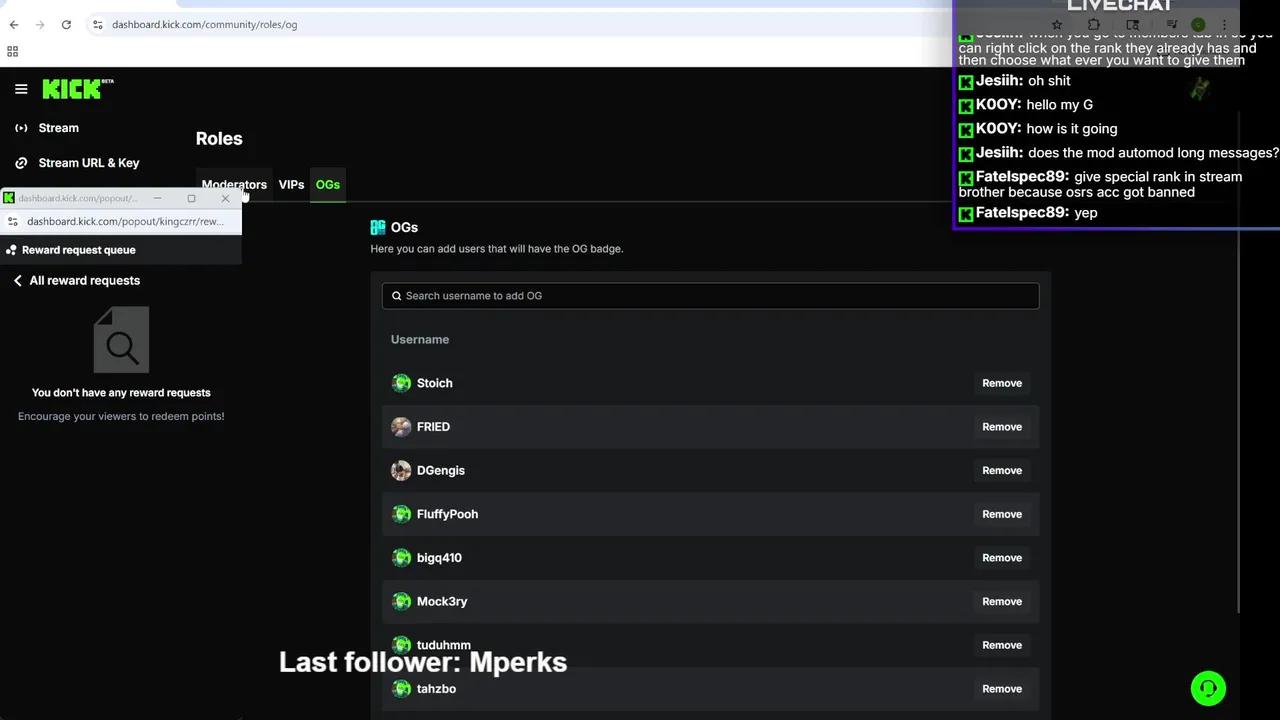Click FluffyPooh's avatar
Screen dimensions: 1280x720
coord(401,514)
